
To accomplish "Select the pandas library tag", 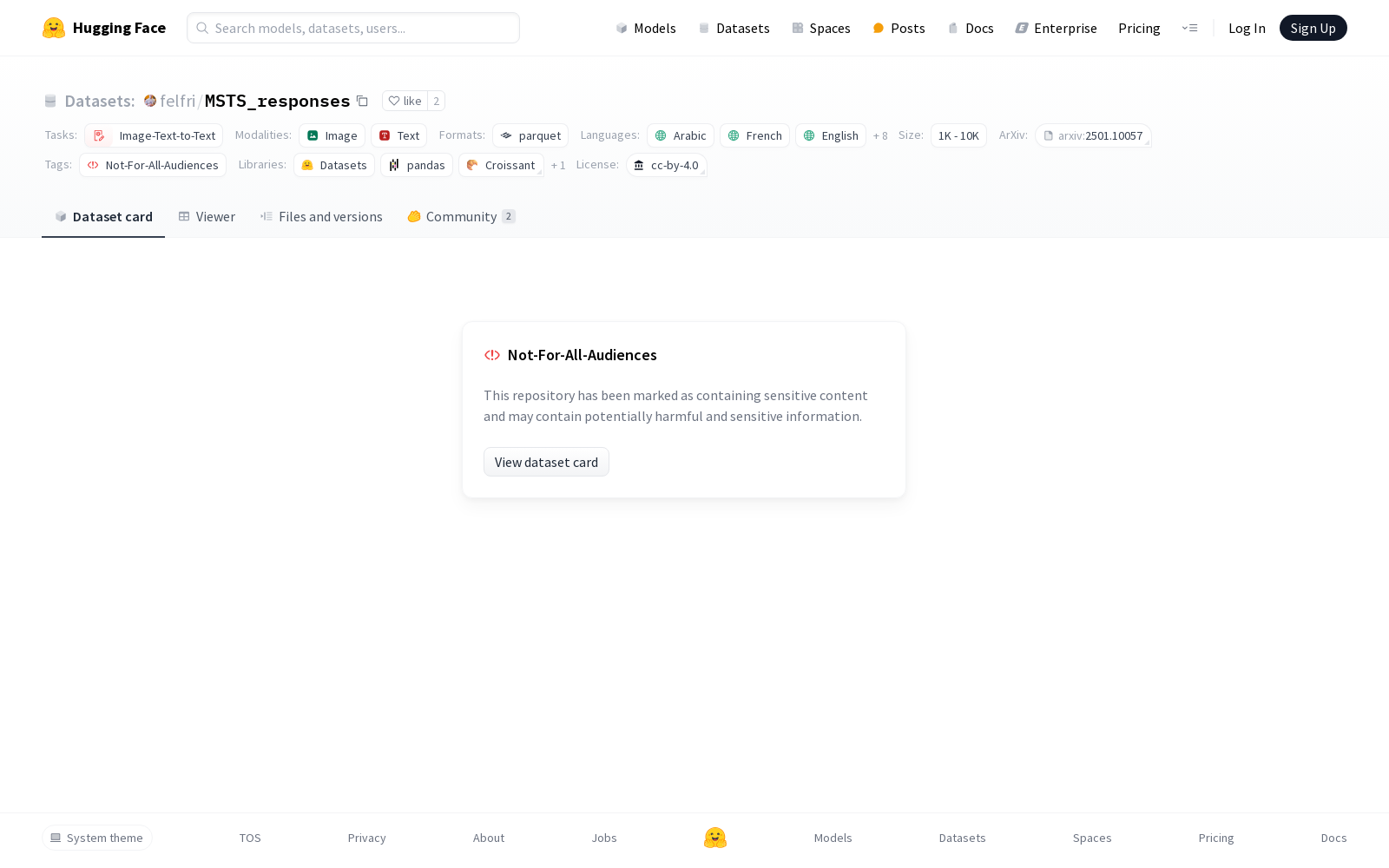I will (417, 165).
